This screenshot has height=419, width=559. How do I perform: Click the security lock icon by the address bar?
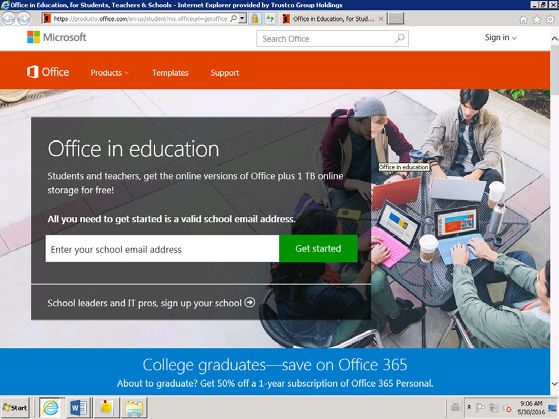(255, 19)
